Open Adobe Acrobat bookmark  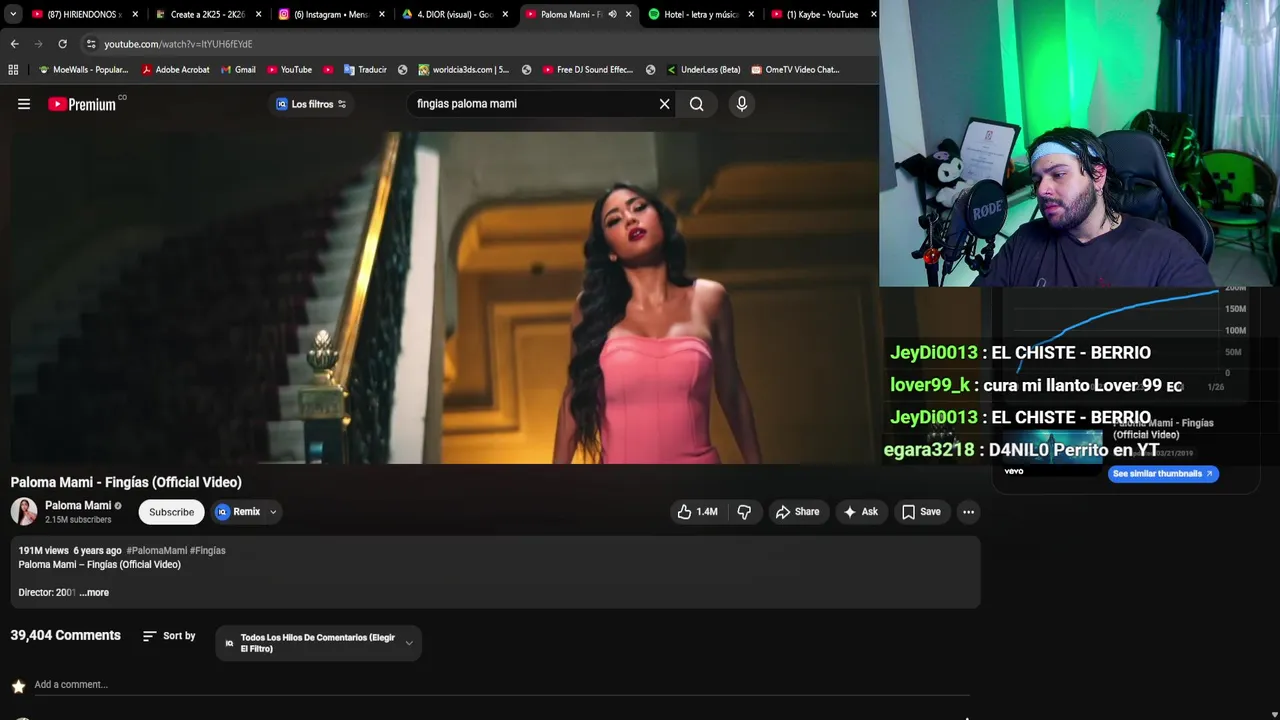176,70
